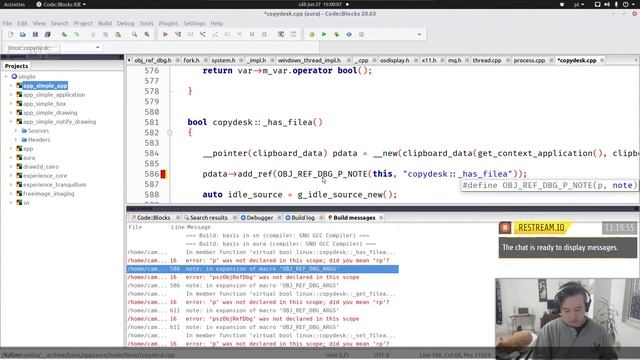Open the build target dropdown arrow

click(x=419, y=35)
